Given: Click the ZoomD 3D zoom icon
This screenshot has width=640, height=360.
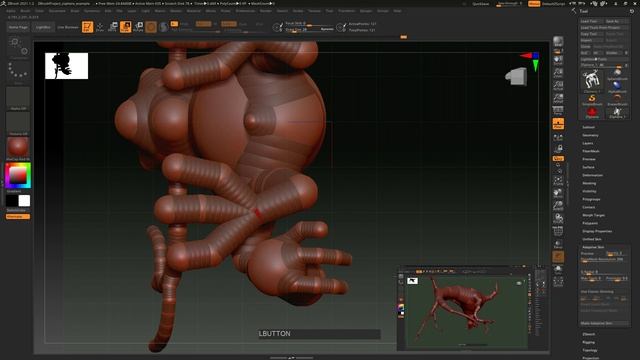Looking at the screenshot, I should tap(558, 206).
